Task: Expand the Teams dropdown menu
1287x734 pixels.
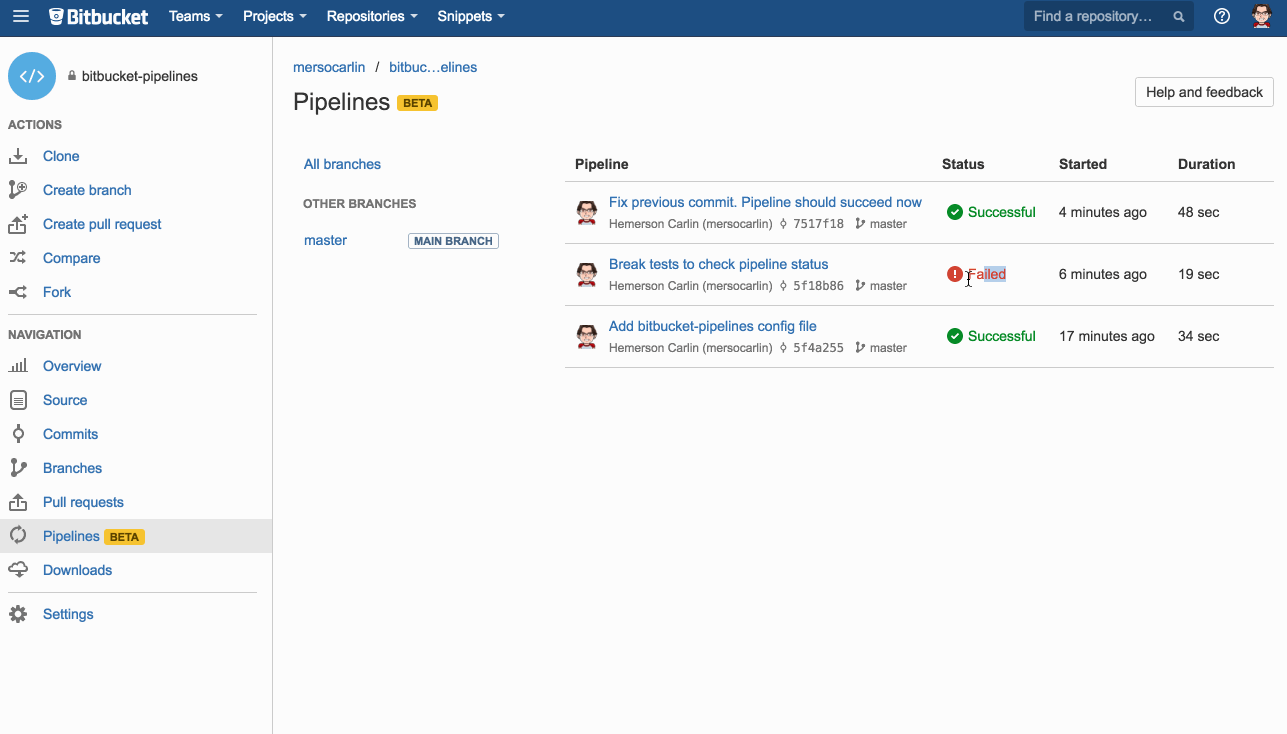Action: [195, 17]
